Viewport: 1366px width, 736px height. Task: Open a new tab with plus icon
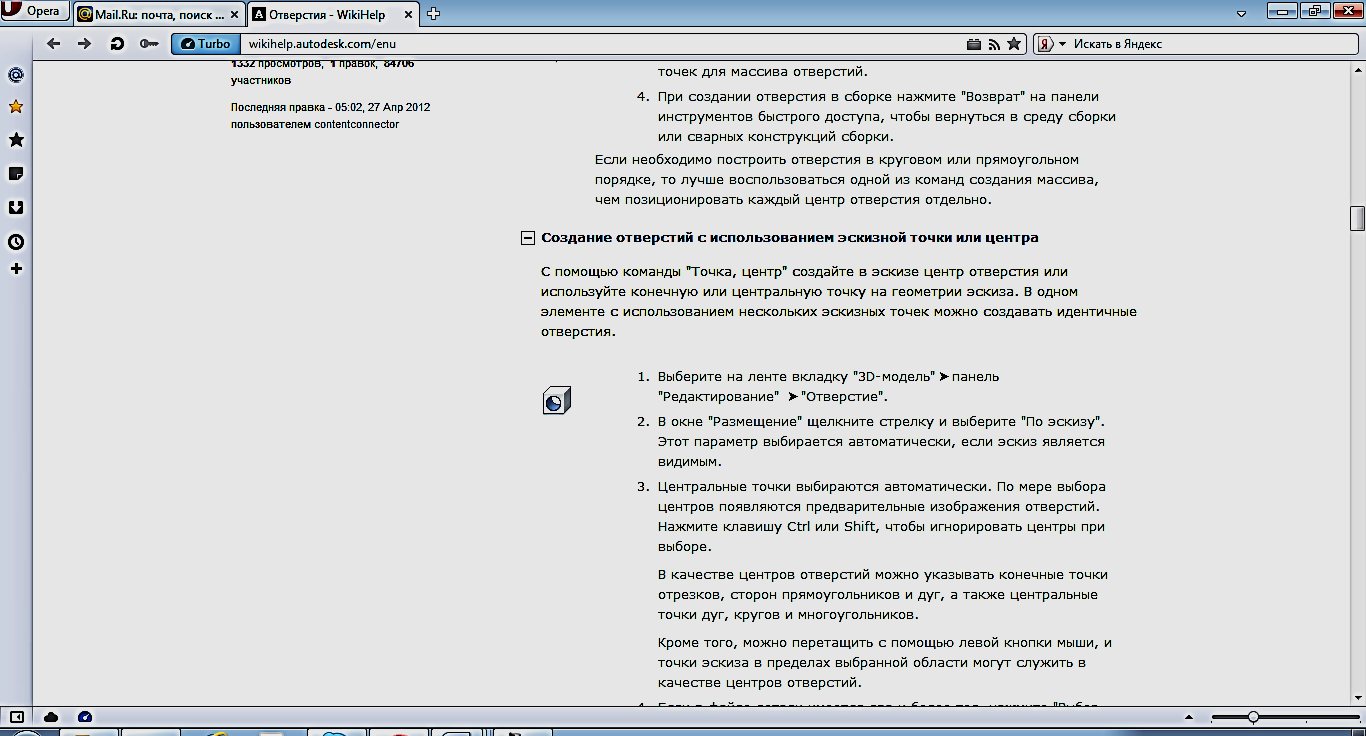[x=433, y=14]
